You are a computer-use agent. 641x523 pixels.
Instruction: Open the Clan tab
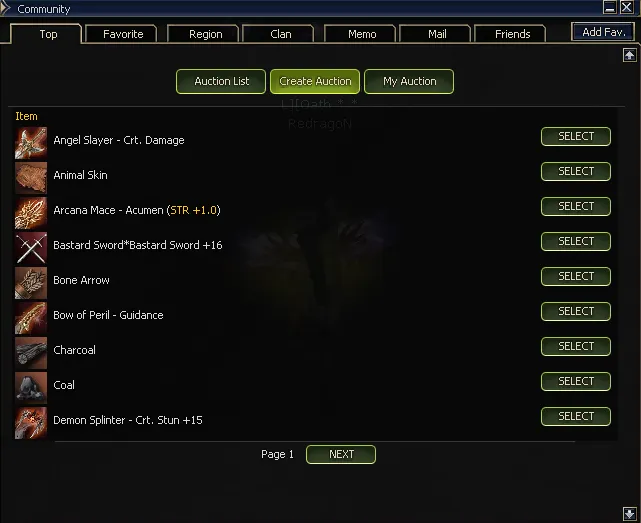(x=280, y=34)
